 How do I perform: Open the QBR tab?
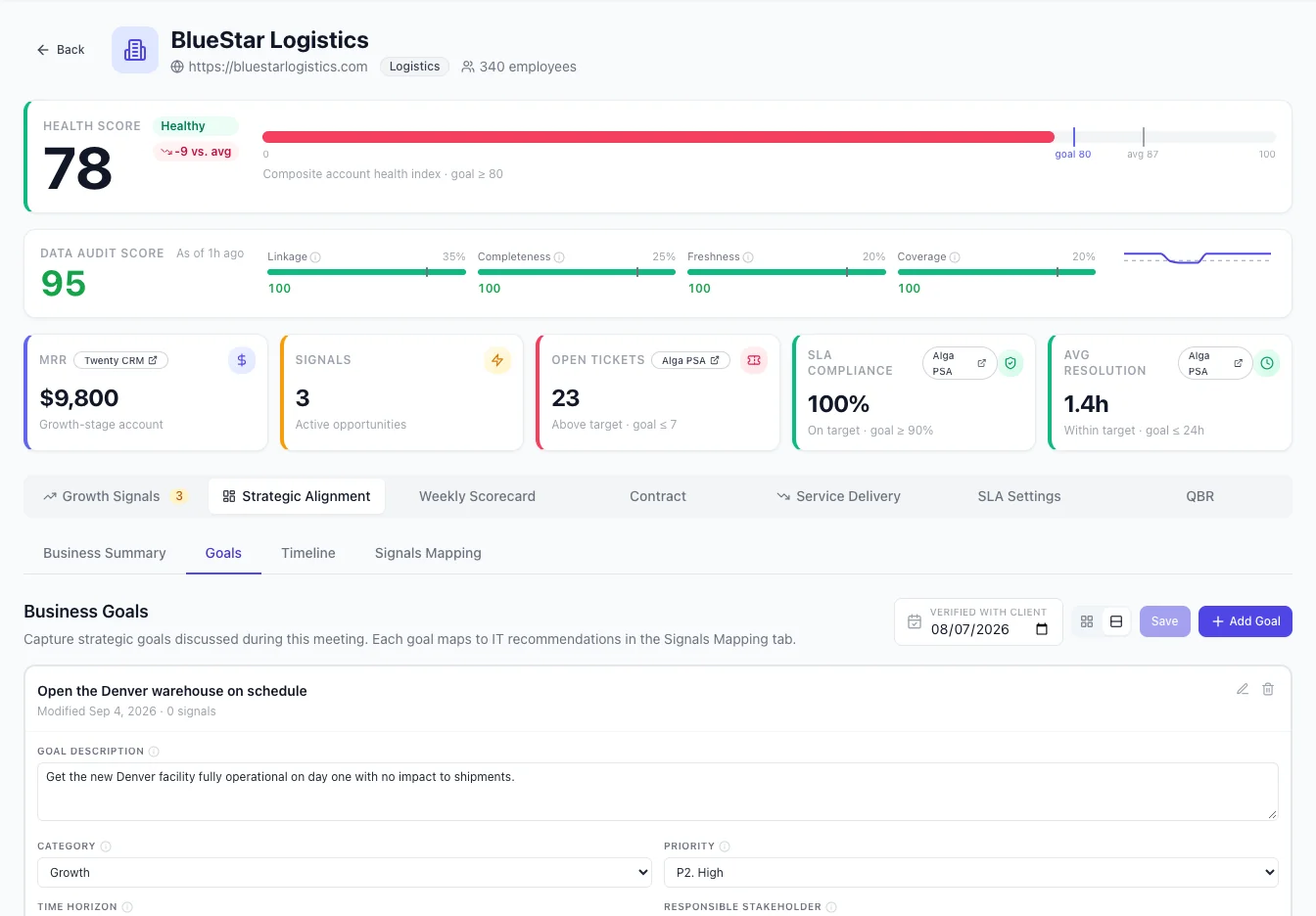click(1199, 496)
